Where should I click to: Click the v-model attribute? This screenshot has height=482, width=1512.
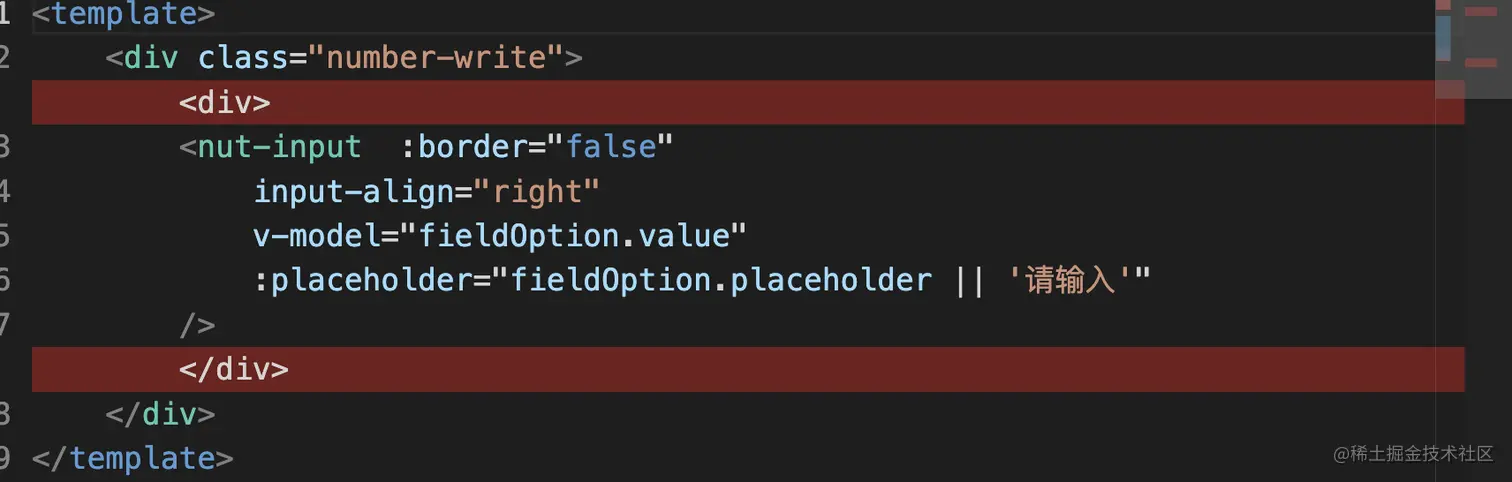[317, 236]
